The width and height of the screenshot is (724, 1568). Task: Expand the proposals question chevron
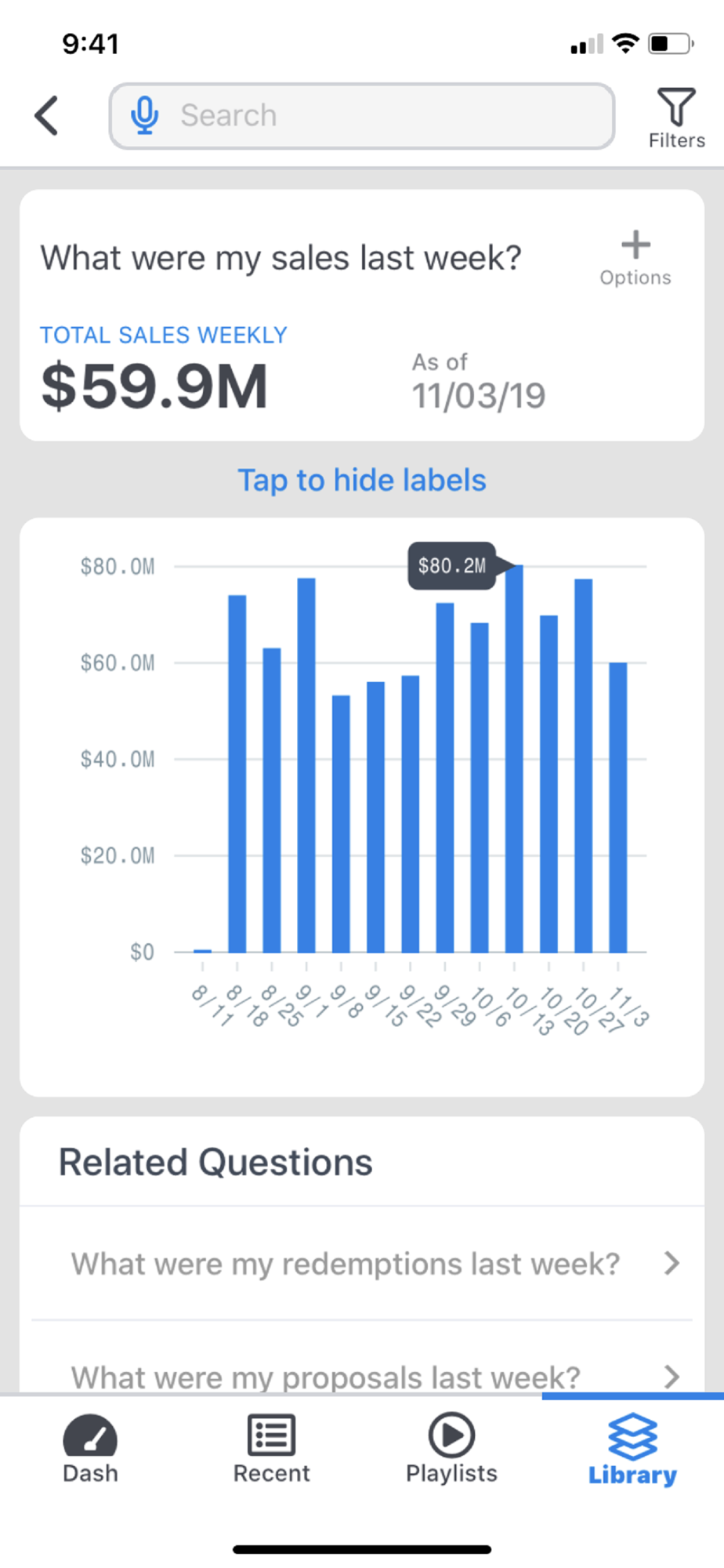(x=672, y=1376)
